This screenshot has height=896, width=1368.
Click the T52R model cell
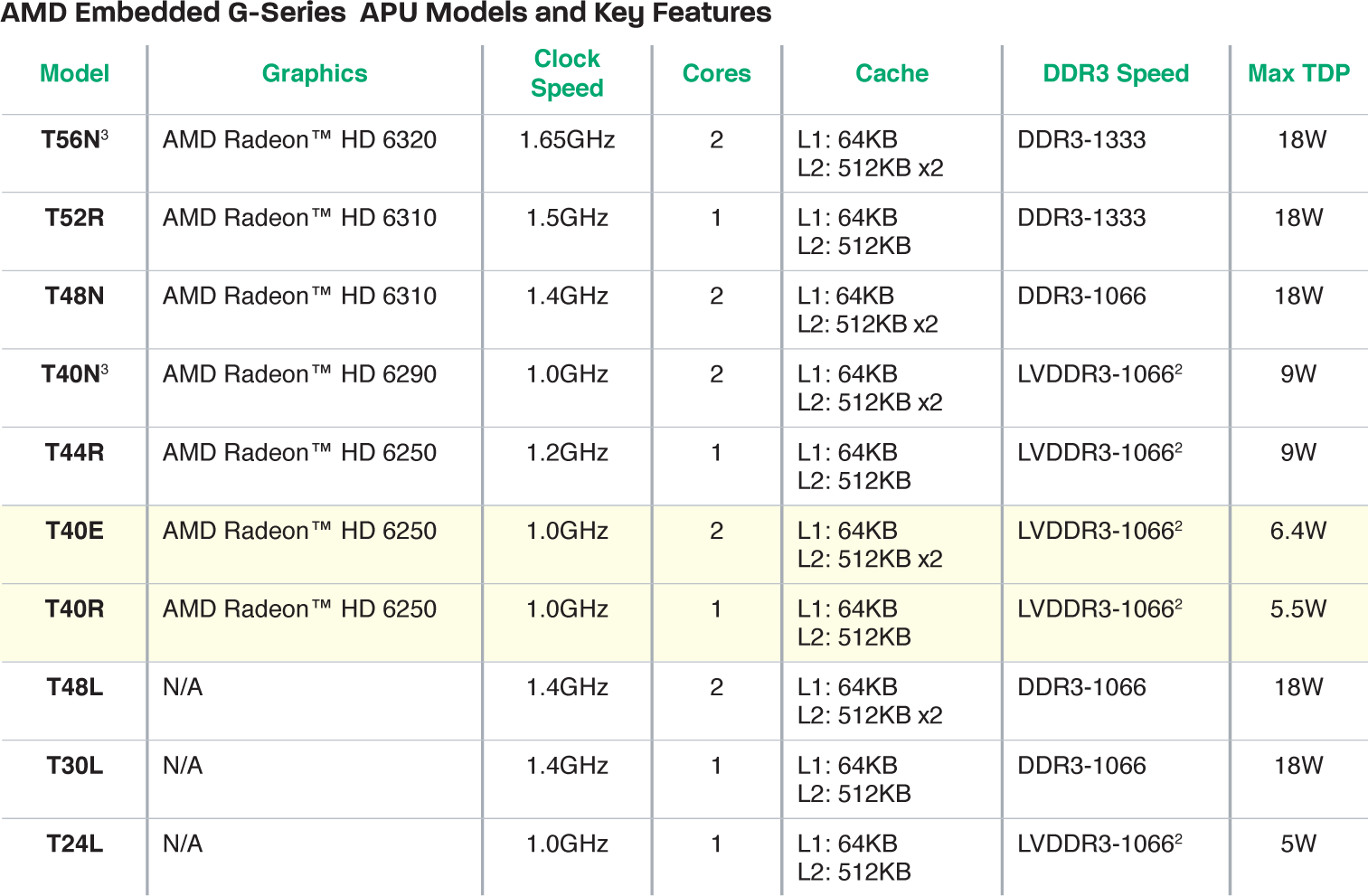point(74,218)
